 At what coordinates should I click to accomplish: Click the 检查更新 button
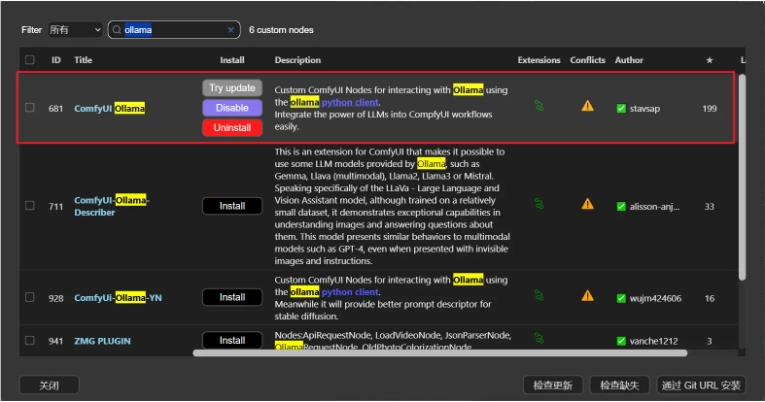(x=553, y=385)
